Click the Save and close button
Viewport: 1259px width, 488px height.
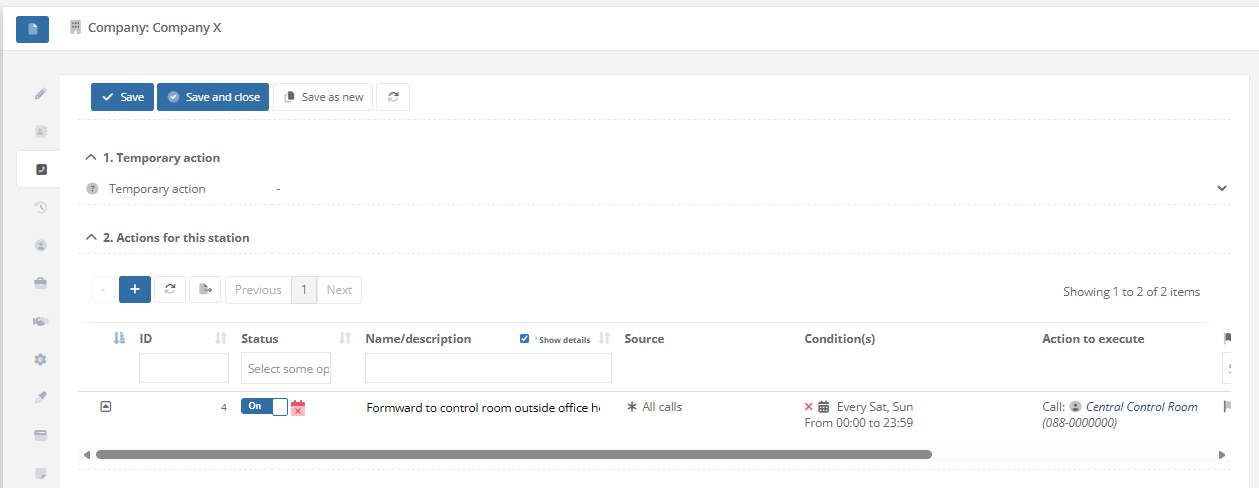pyautogui.click(x=213, y=97)
